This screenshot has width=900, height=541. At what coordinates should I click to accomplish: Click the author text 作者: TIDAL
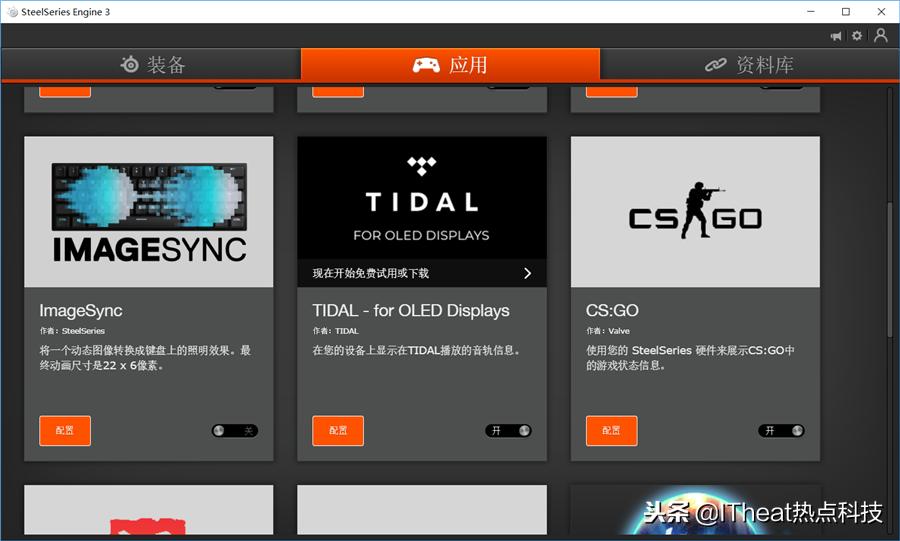[336, 331]
